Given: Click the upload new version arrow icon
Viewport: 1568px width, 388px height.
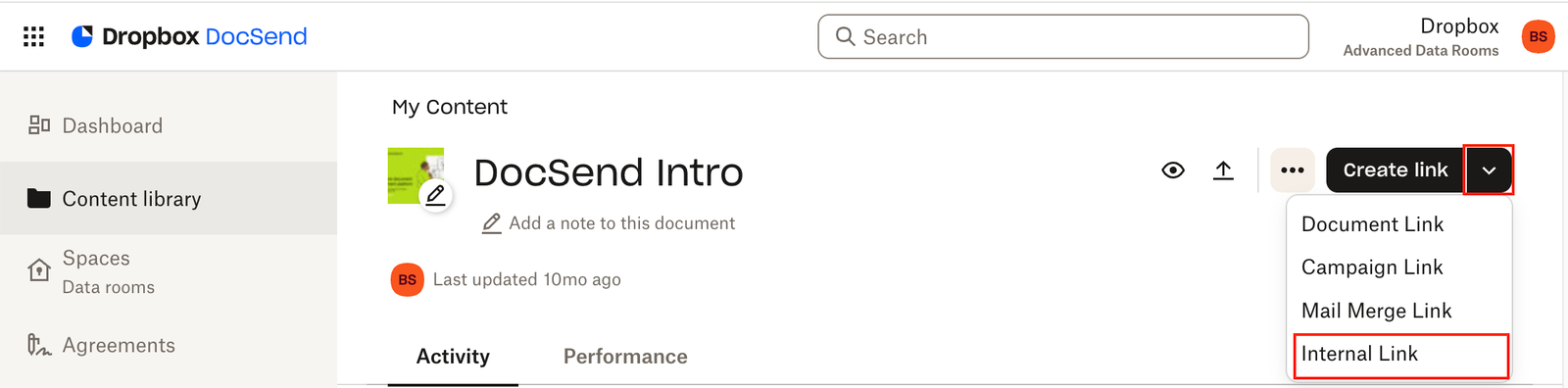Looking at the screenshot, I should click(1223, 170).
